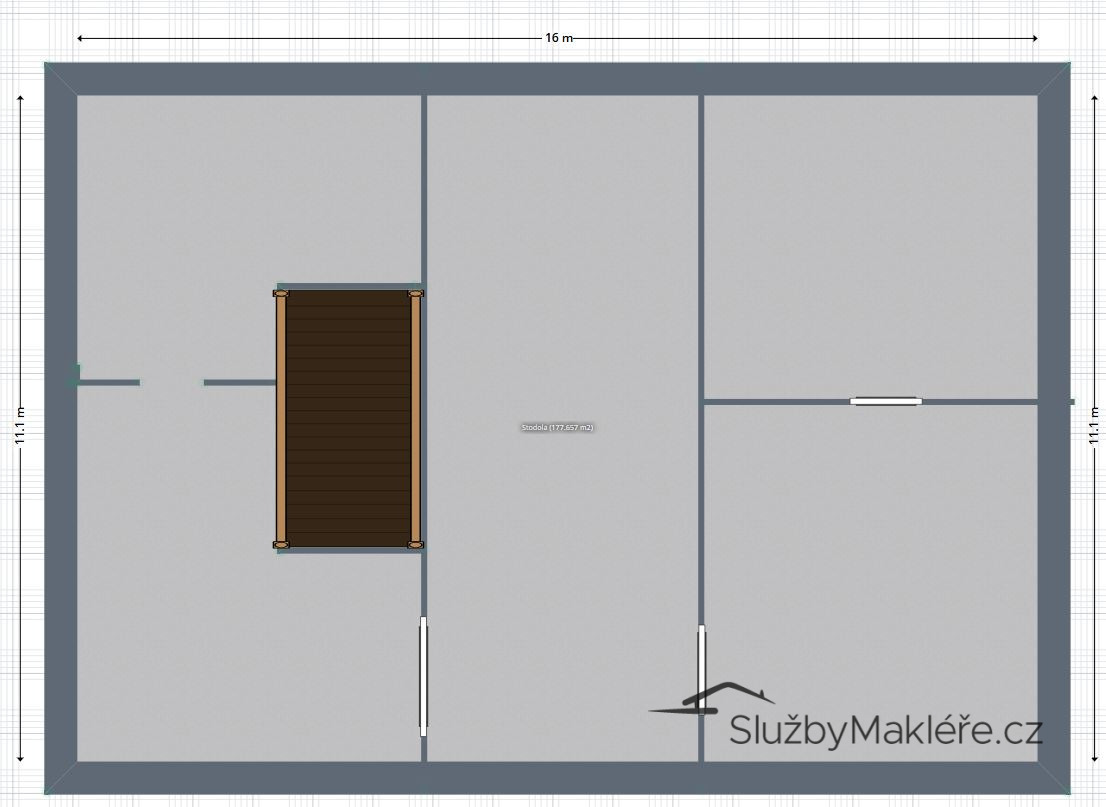The image size is (1106, 807).
Task: Select the top-left staircase newel post
Action: coord(281,293)
